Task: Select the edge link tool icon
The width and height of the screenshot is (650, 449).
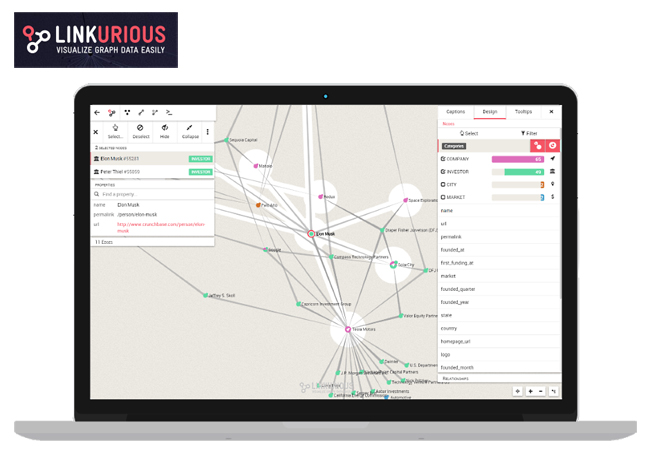Action: (x=141, y=112)
